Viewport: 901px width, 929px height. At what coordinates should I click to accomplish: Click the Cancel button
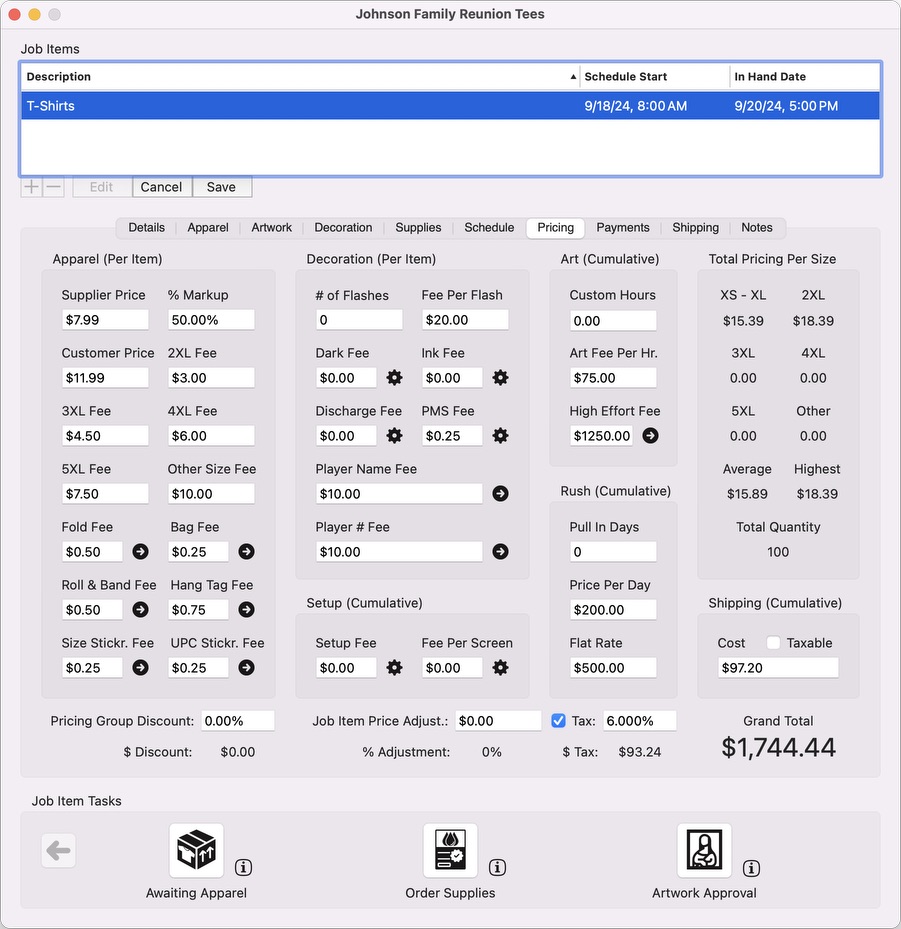click(x=161, y=187)
